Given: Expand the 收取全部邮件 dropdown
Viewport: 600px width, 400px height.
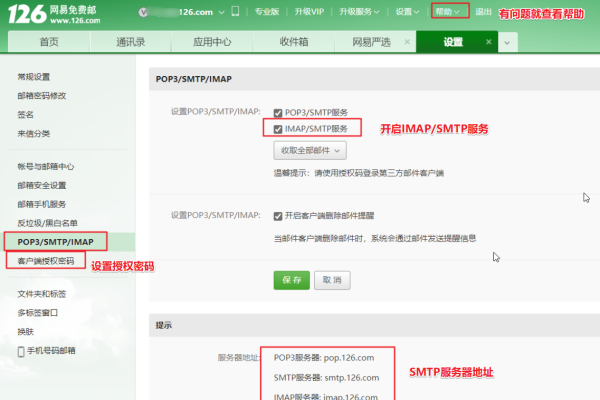Looking at the screenshot, I should [x=310, y=150].
